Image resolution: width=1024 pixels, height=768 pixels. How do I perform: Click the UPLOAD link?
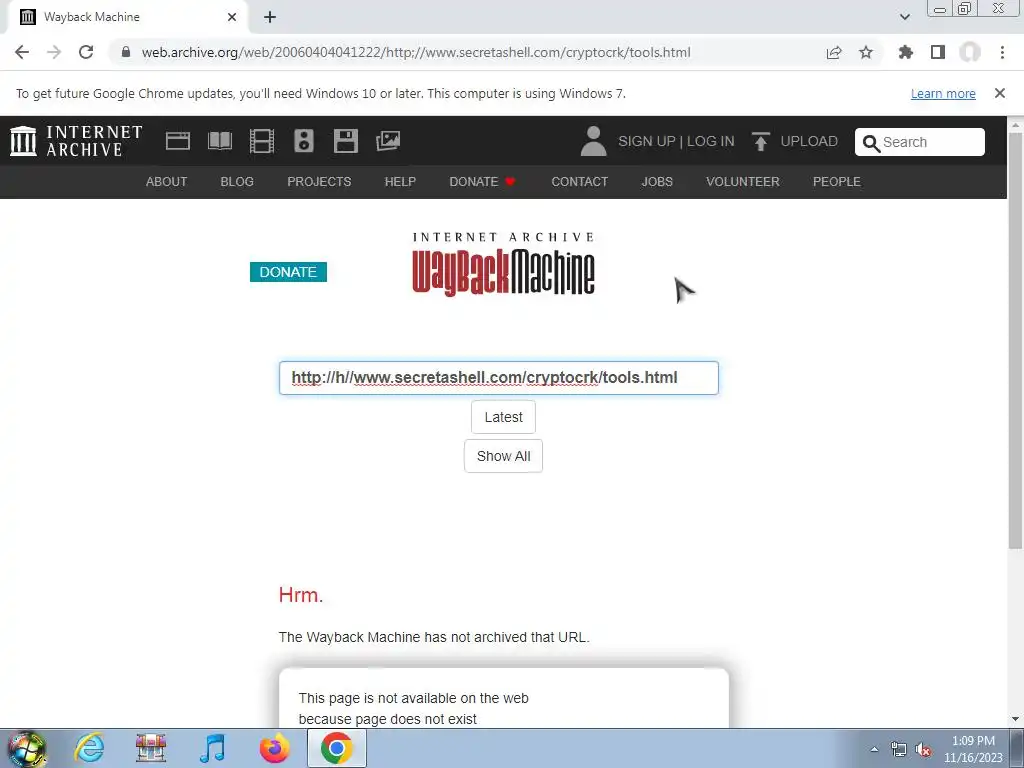809,141
